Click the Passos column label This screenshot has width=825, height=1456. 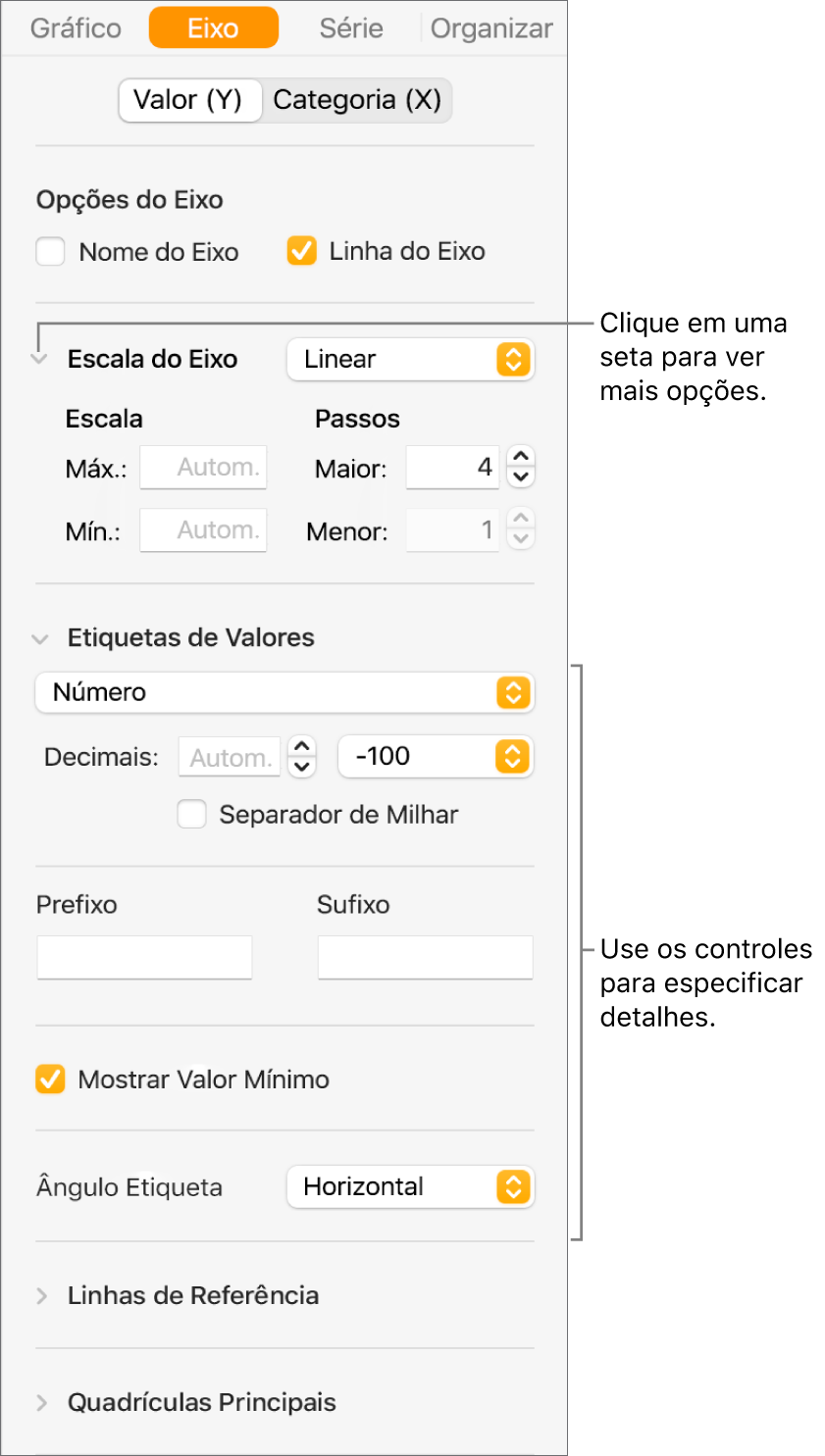[x=357, y=419]
